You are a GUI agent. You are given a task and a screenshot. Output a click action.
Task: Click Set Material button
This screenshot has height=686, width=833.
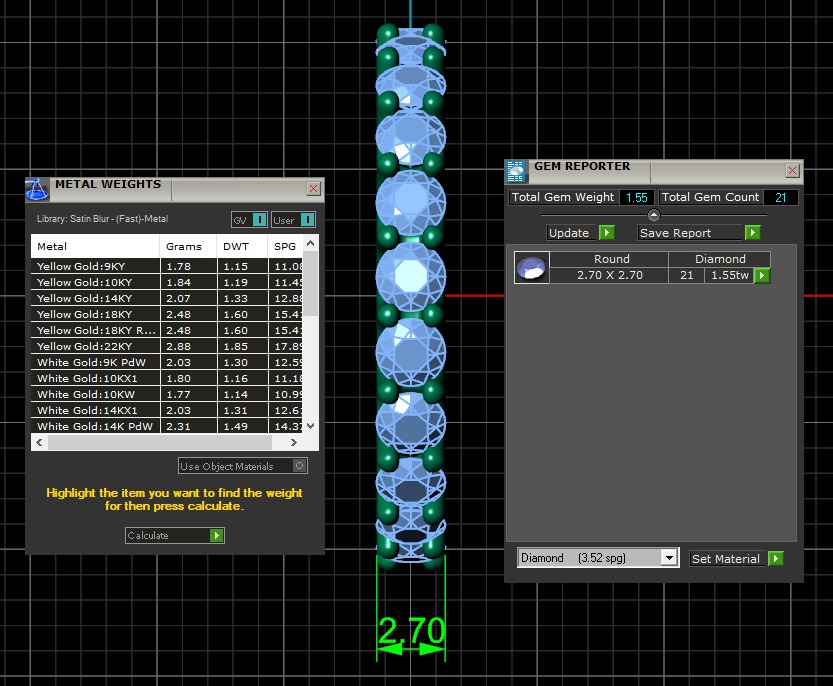[726, 558]
